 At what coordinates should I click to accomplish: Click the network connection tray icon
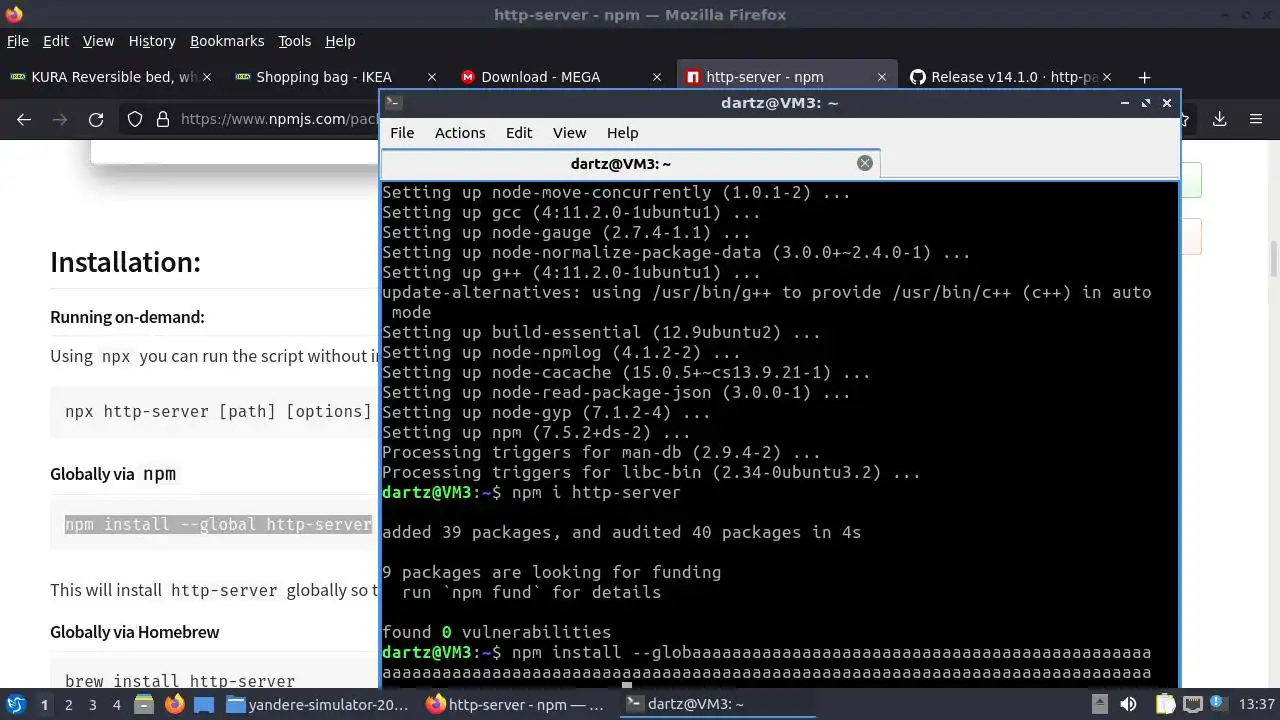pos(1192,704)
